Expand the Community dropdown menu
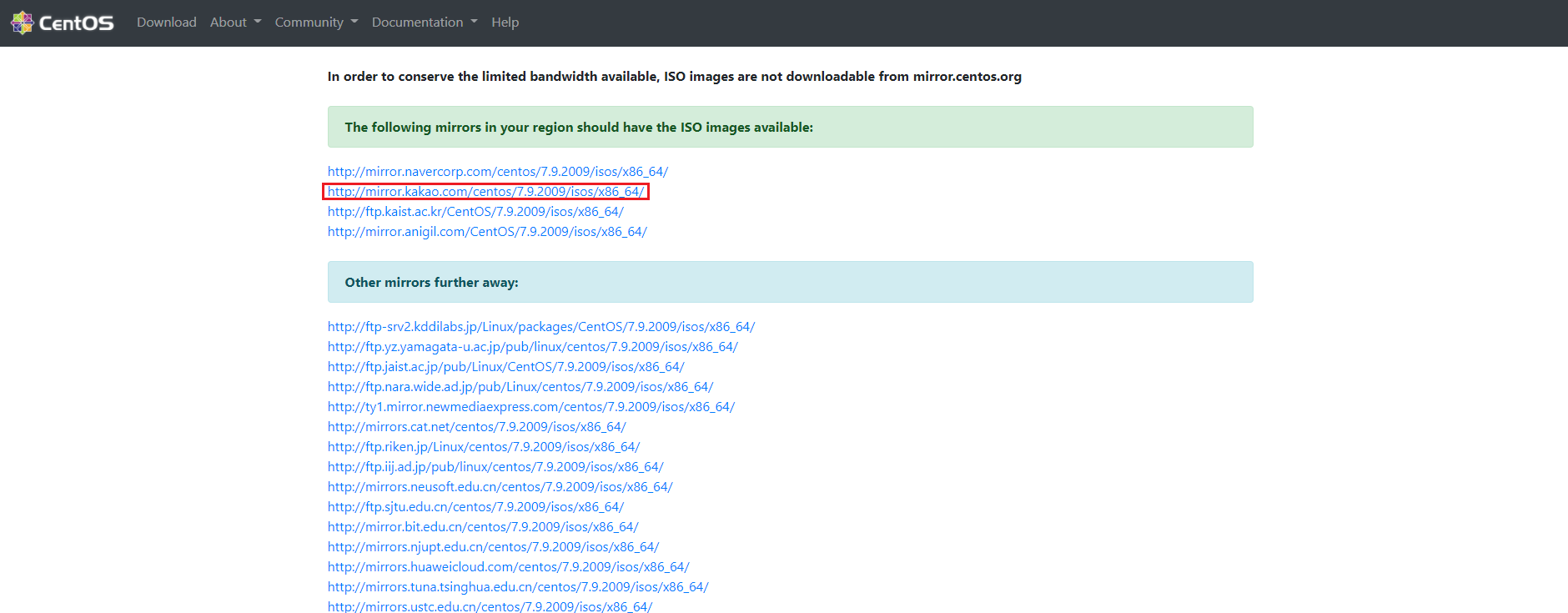Screen dimensions: 1568x613 (317, 23)
